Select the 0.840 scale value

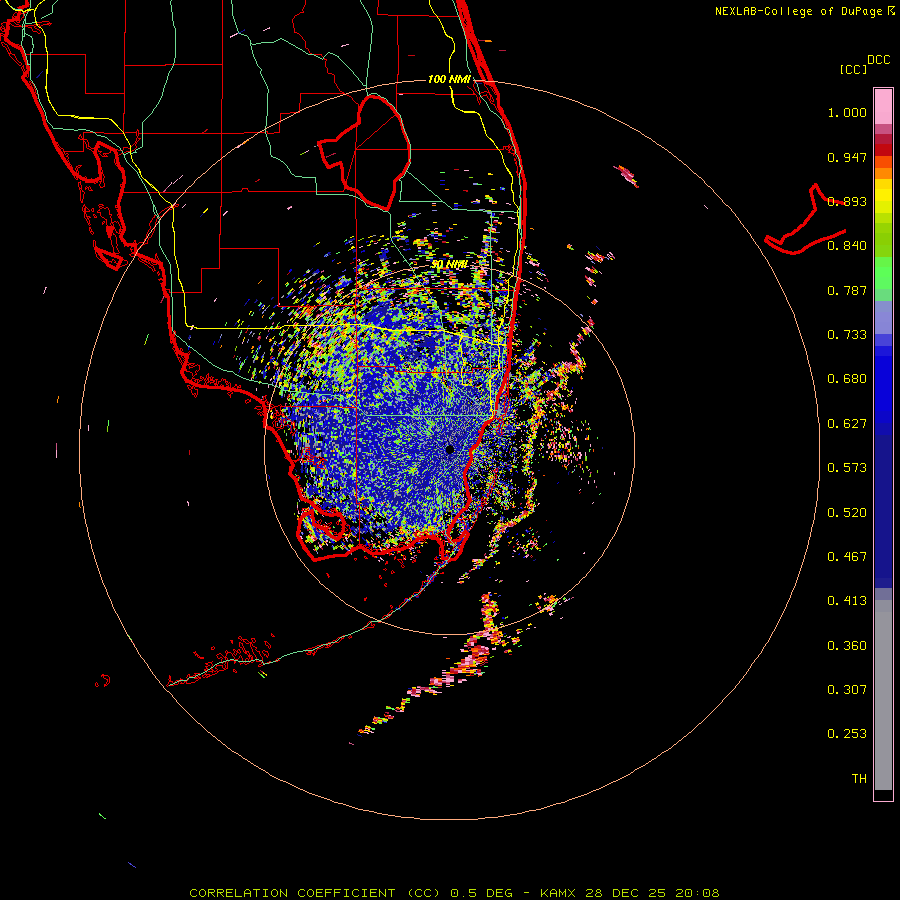[847, 246]
